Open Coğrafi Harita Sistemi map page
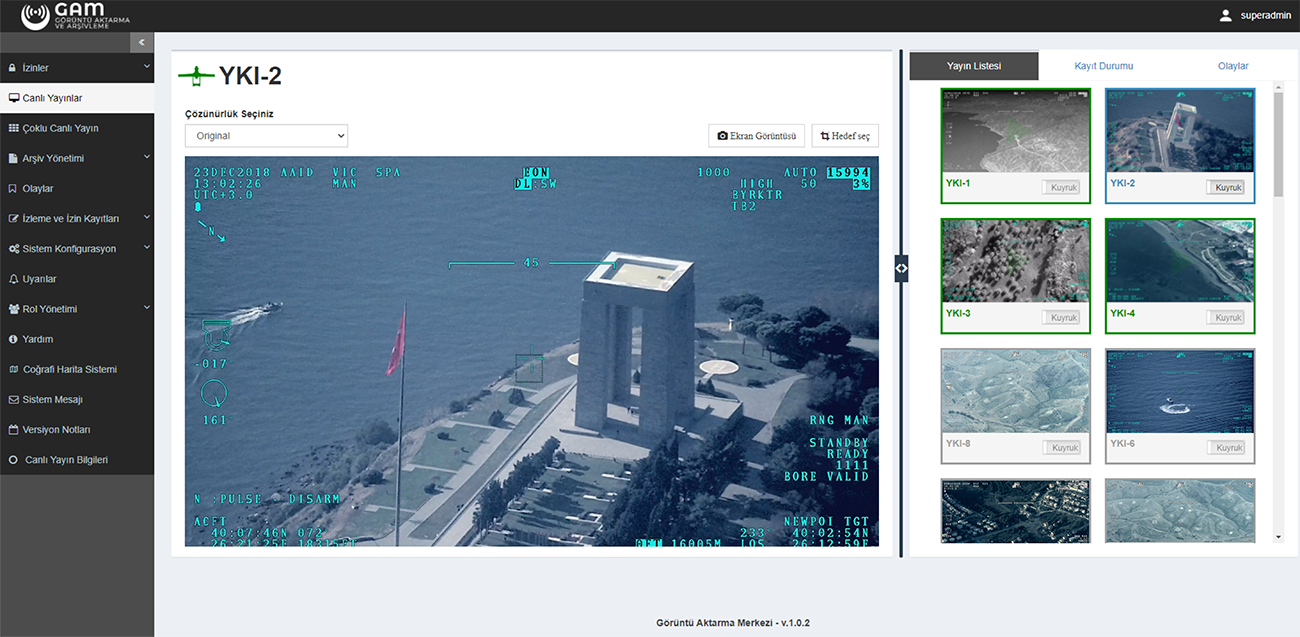Image resolution: width=1300 pixels, height=637 pixels. point(69,369)
